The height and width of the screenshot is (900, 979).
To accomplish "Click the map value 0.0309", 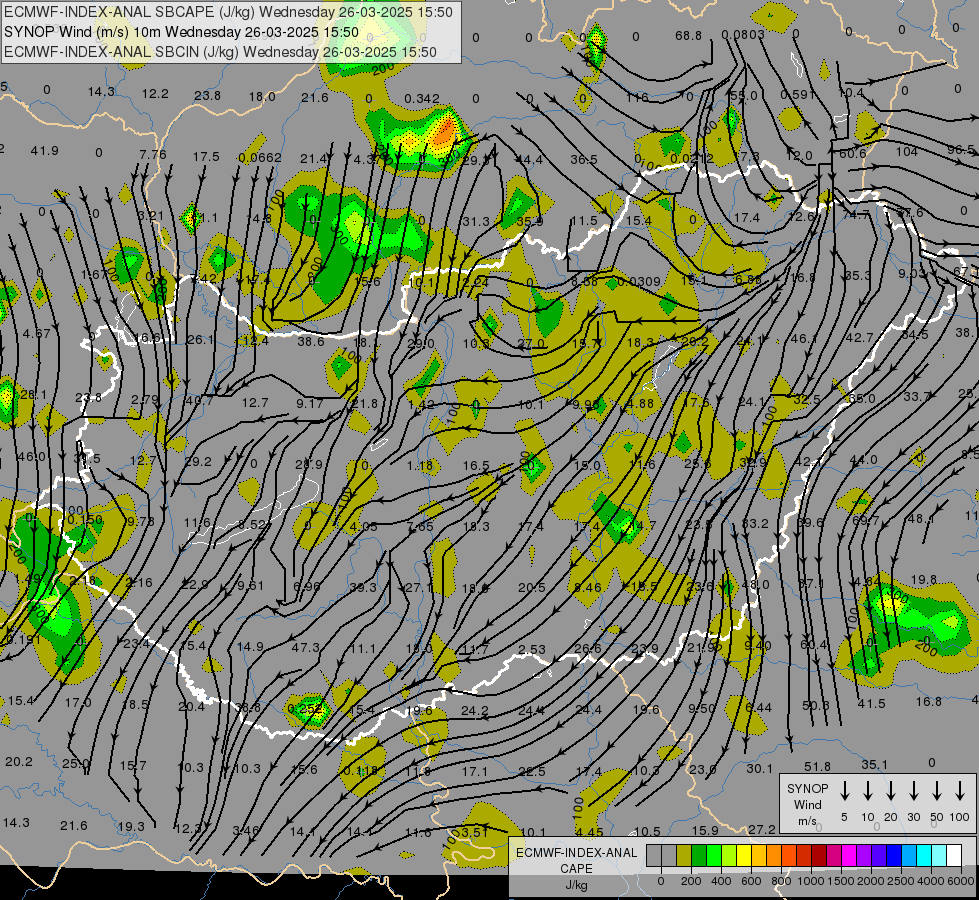I will point(639,282).
